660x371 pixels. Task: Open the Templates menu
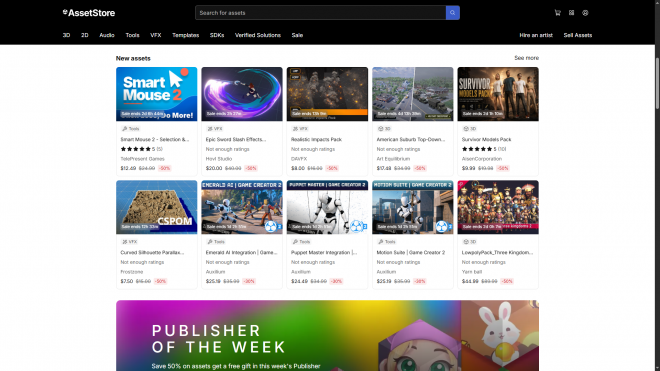pyautogui.click(x=185, y=35)
